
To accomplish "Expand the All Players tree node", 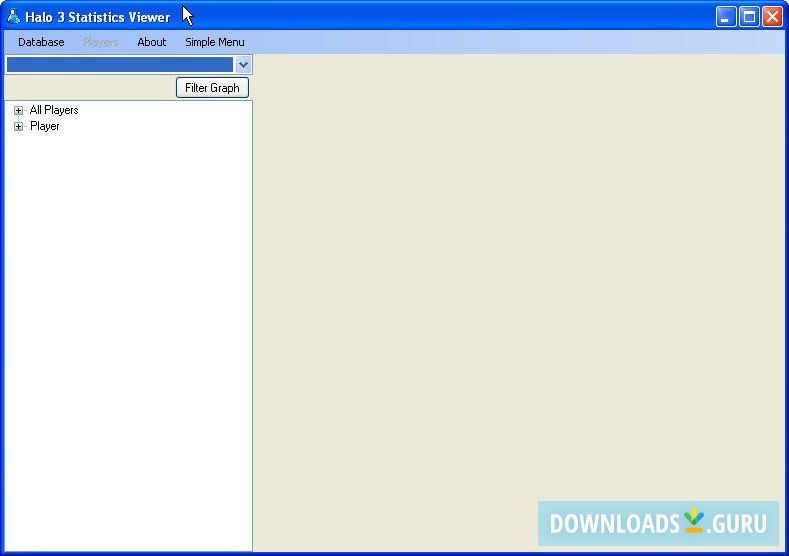I will tap(19, 110).
